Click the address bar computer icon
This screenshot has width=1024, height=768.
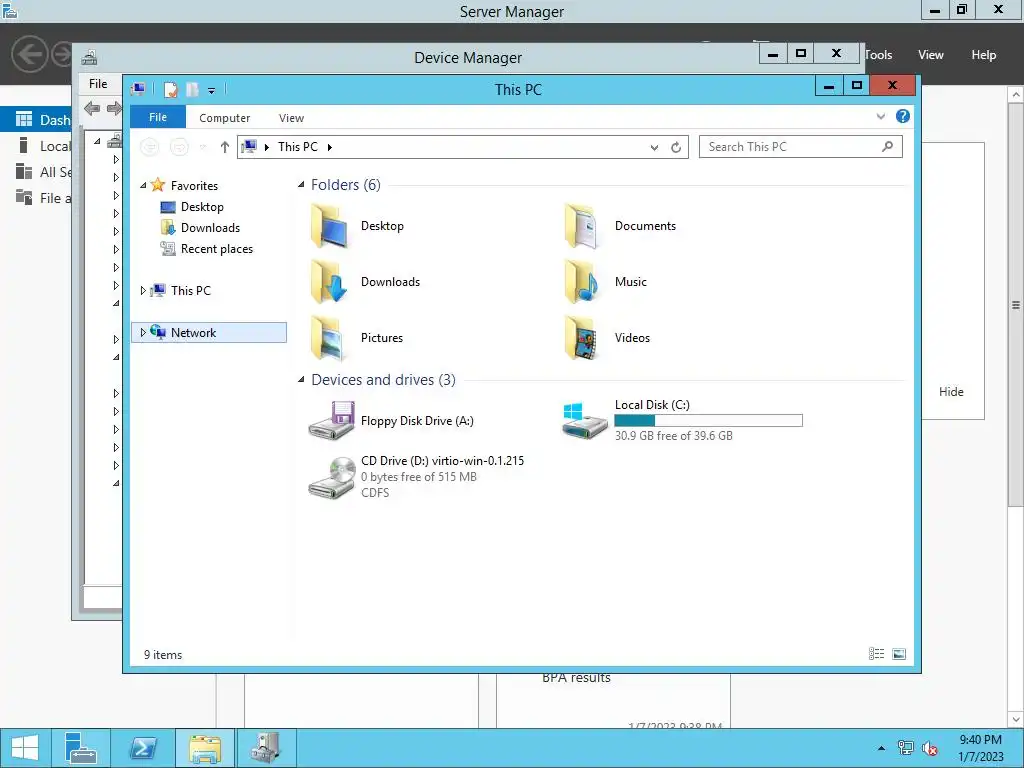point(249,146)
